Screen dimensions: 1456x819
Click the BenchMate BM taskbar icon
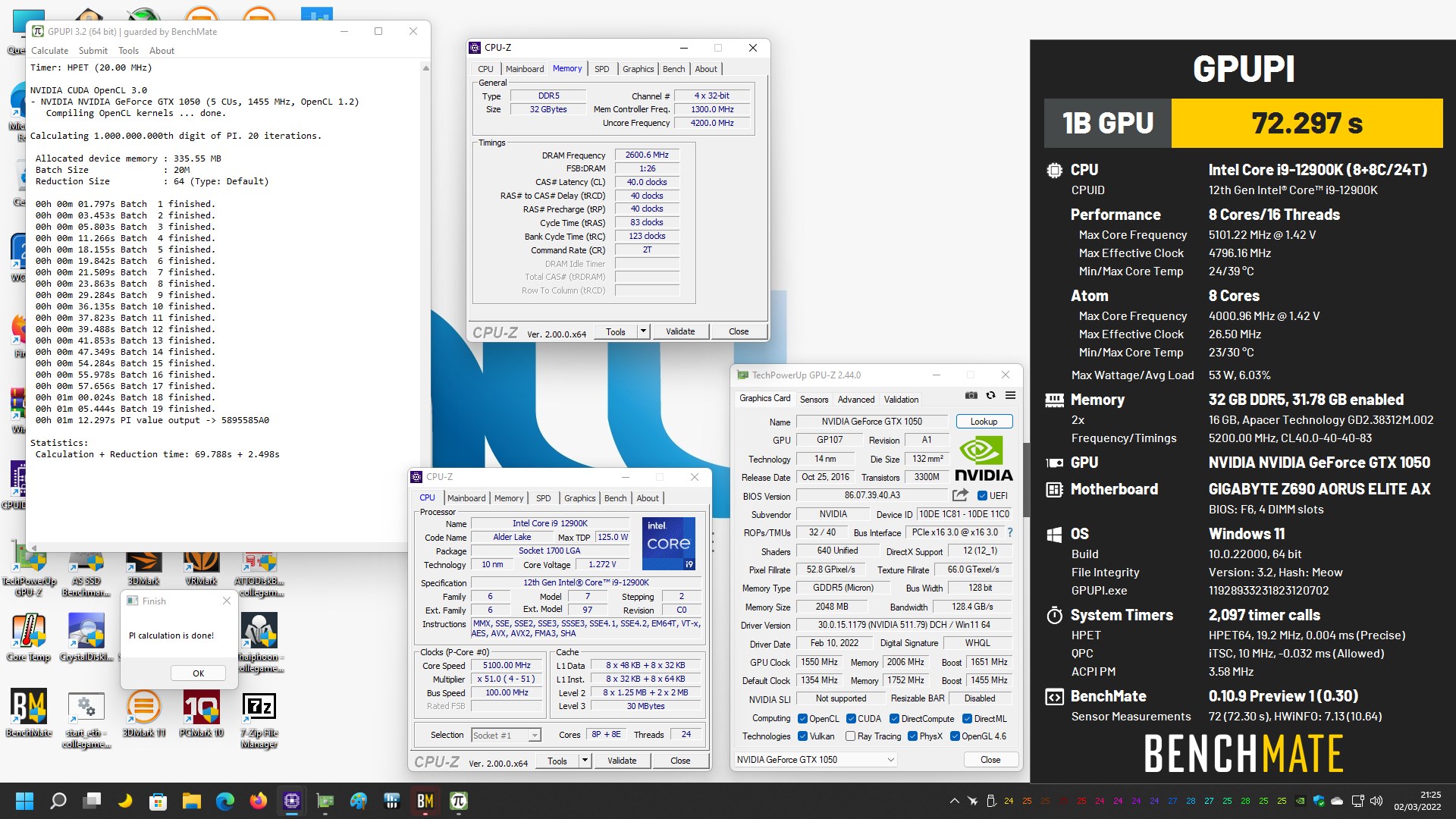pos(425,801)
